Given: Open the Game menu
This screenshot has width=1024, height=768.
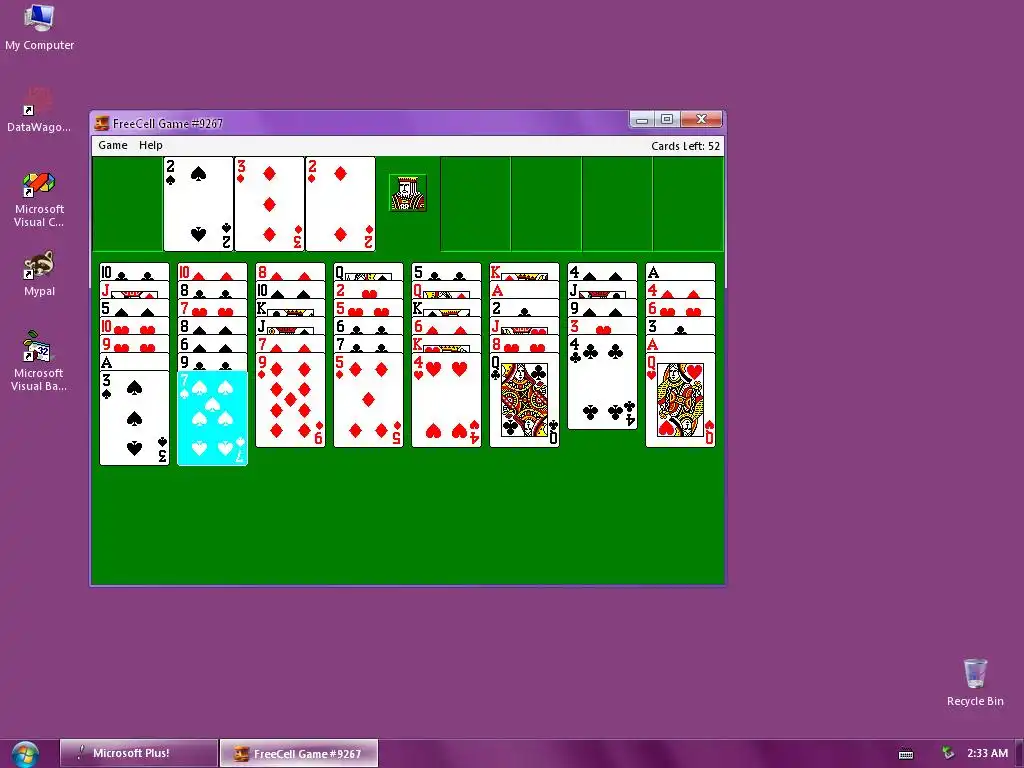Looking at the screenshot, I should pyautogui.click(x=112, y=145).
